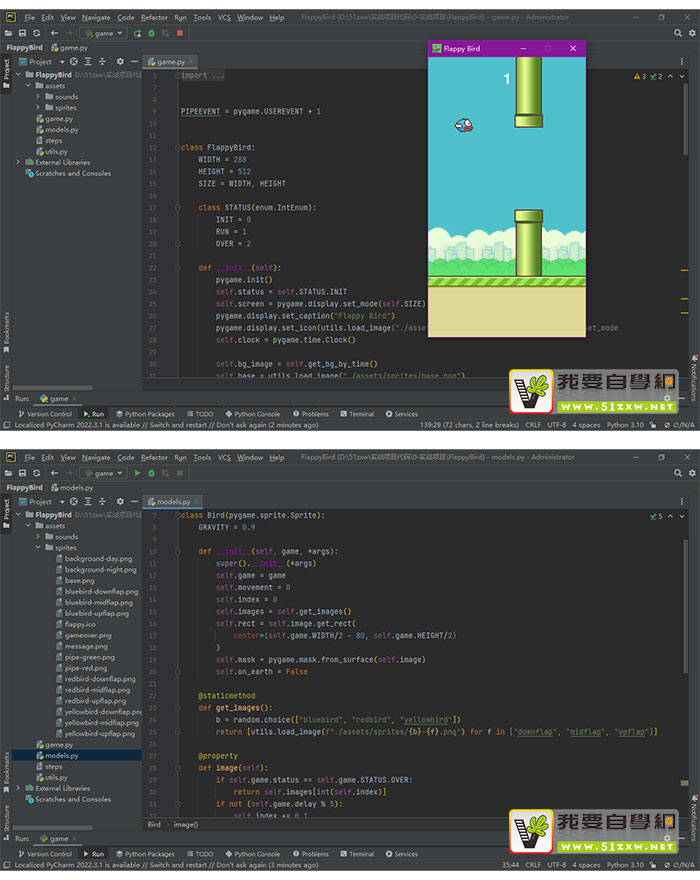Click warnings indicator in game.py editor

coord(640,76)
